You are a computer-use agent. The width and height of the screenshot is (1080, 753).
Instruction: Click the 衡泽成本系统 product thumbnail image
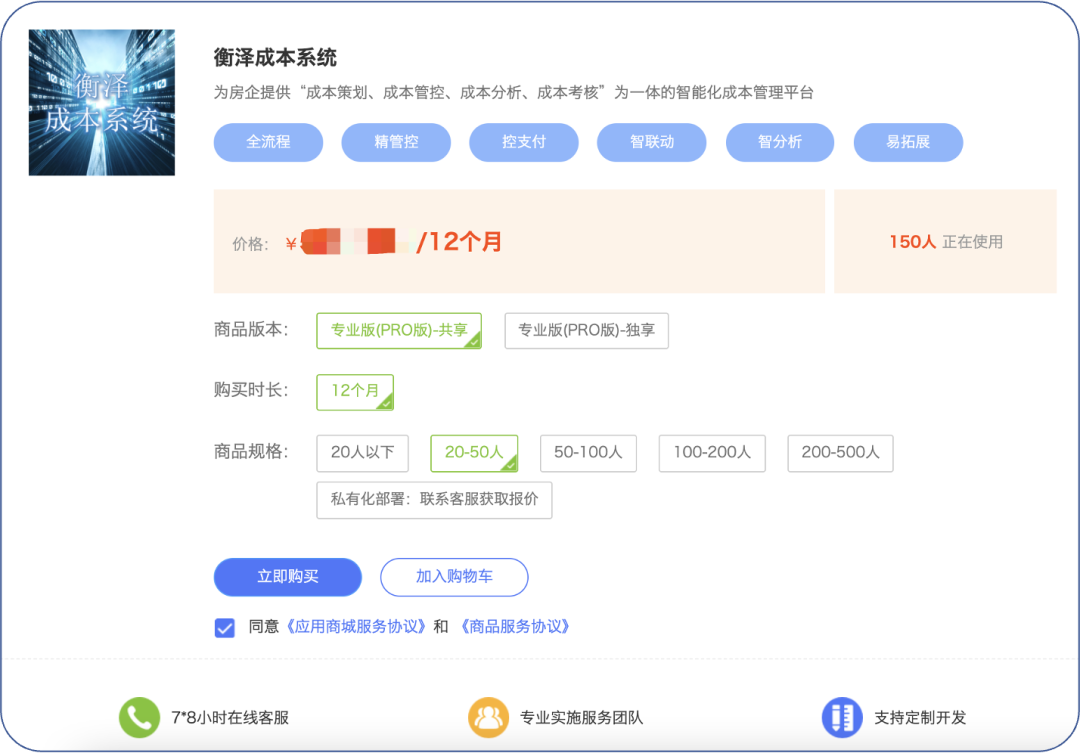(x=102, y=103)
